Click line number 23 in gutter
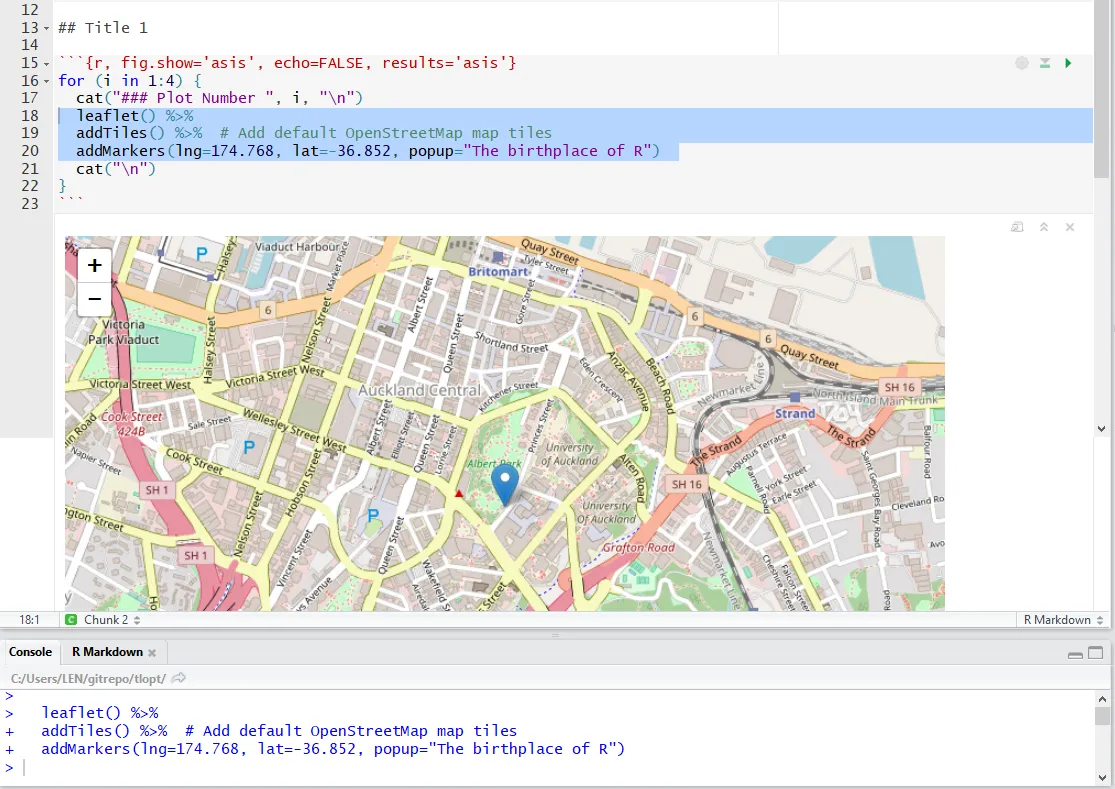 coord(30,204)
